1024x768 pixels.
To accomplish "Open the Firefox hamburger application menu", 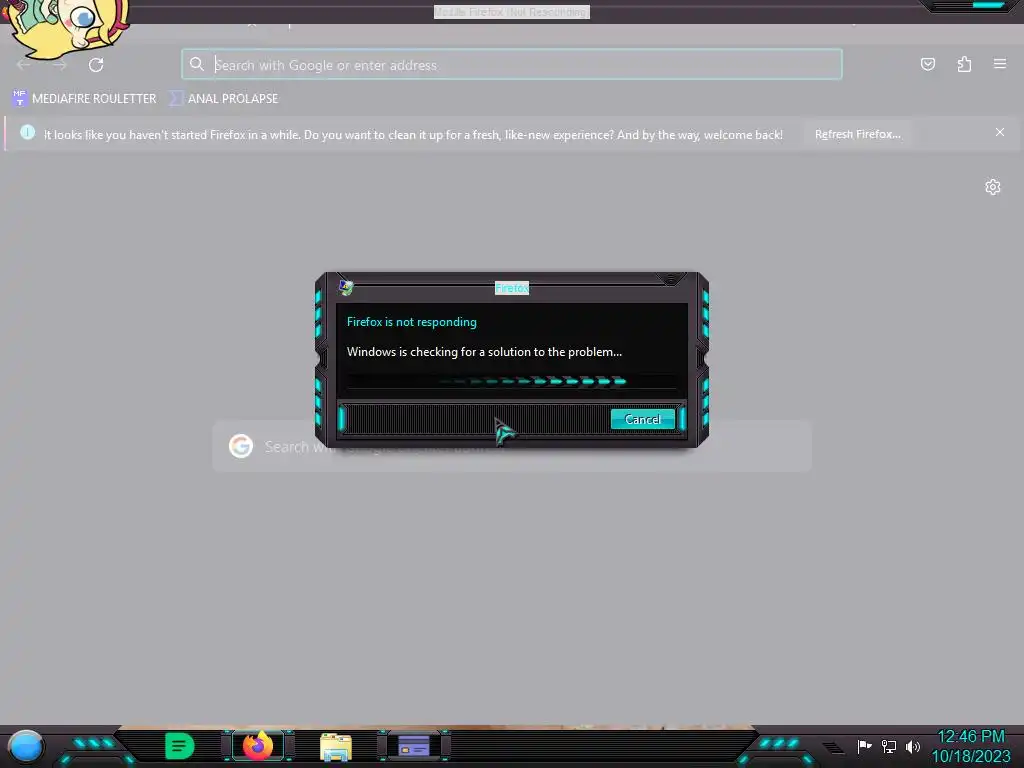I will (1000, 64).
